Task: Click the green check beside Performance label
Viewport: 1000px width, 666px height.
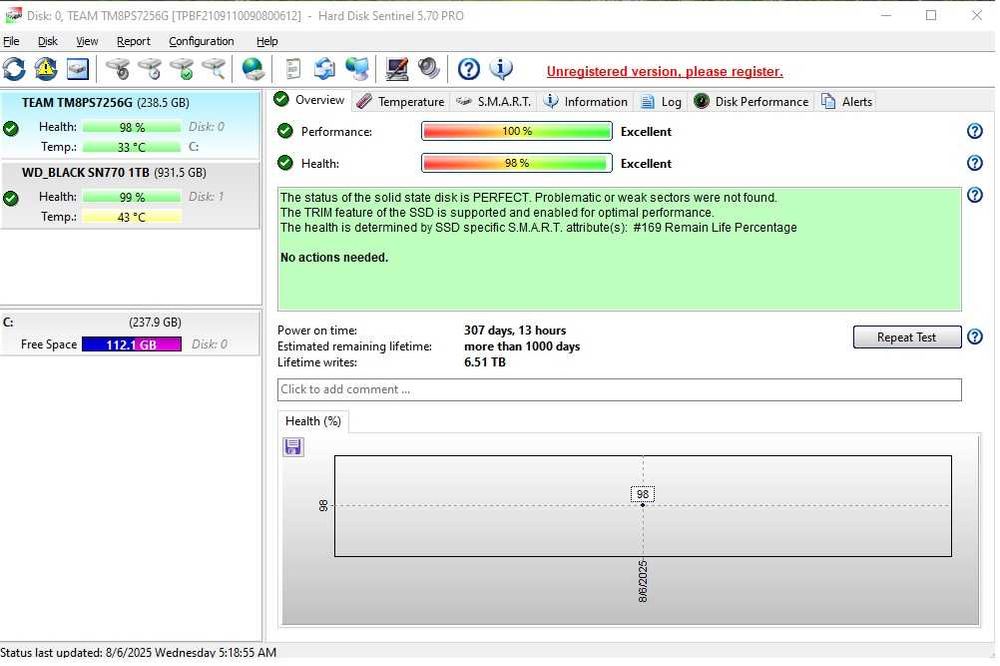Action: click(x=285, y=131)
